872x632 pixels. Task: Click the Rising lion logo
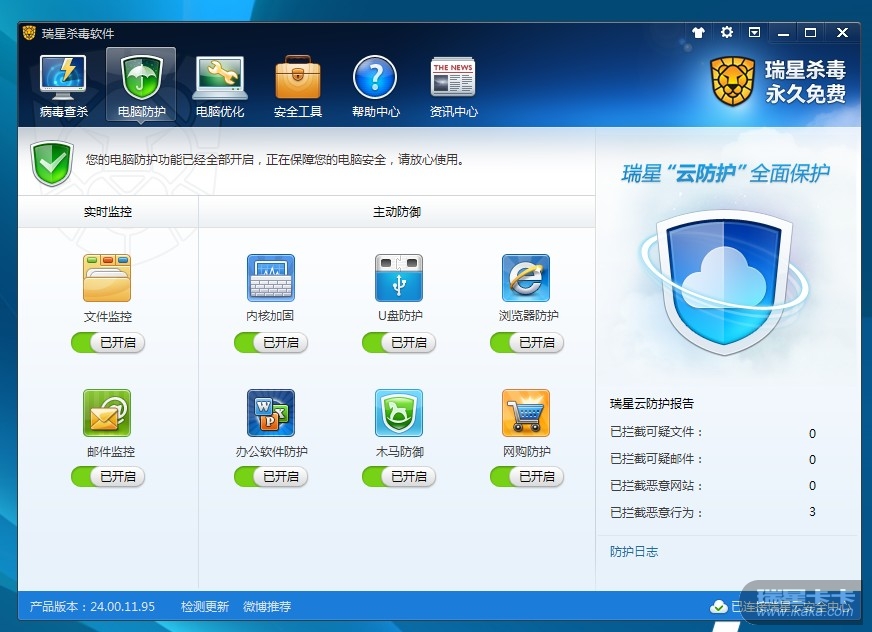[x=732, y=82]
